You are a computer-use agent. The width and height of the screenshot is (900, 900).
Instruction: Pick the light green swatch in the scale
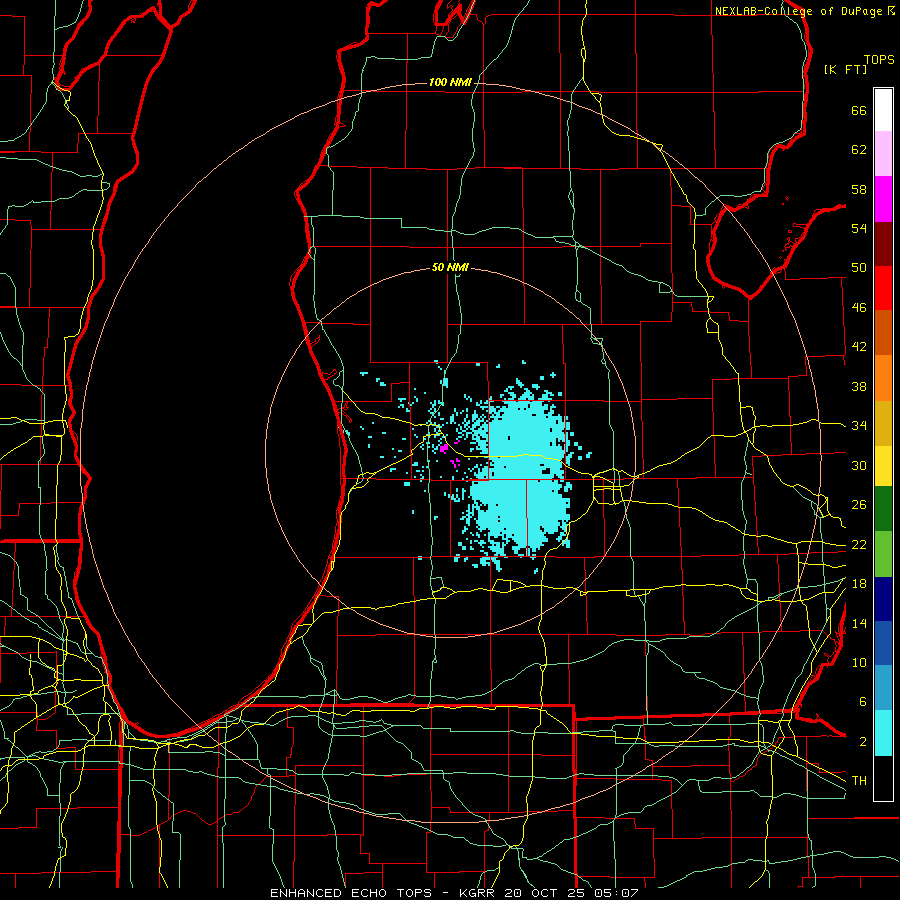click(x=883, y=553)
